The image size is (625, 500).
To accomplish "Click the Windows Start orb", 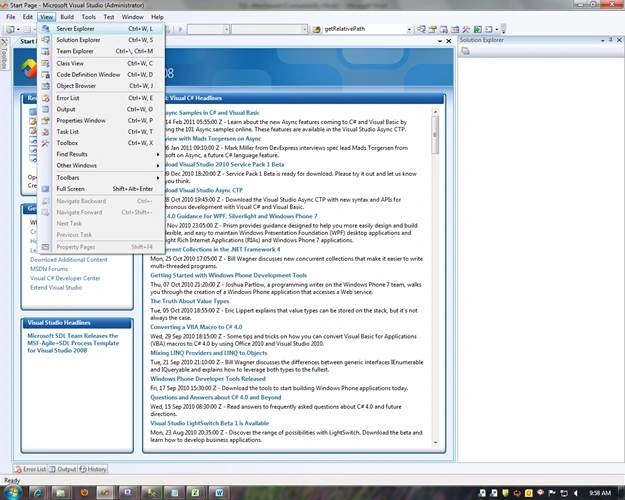I will tap(12, 492).
